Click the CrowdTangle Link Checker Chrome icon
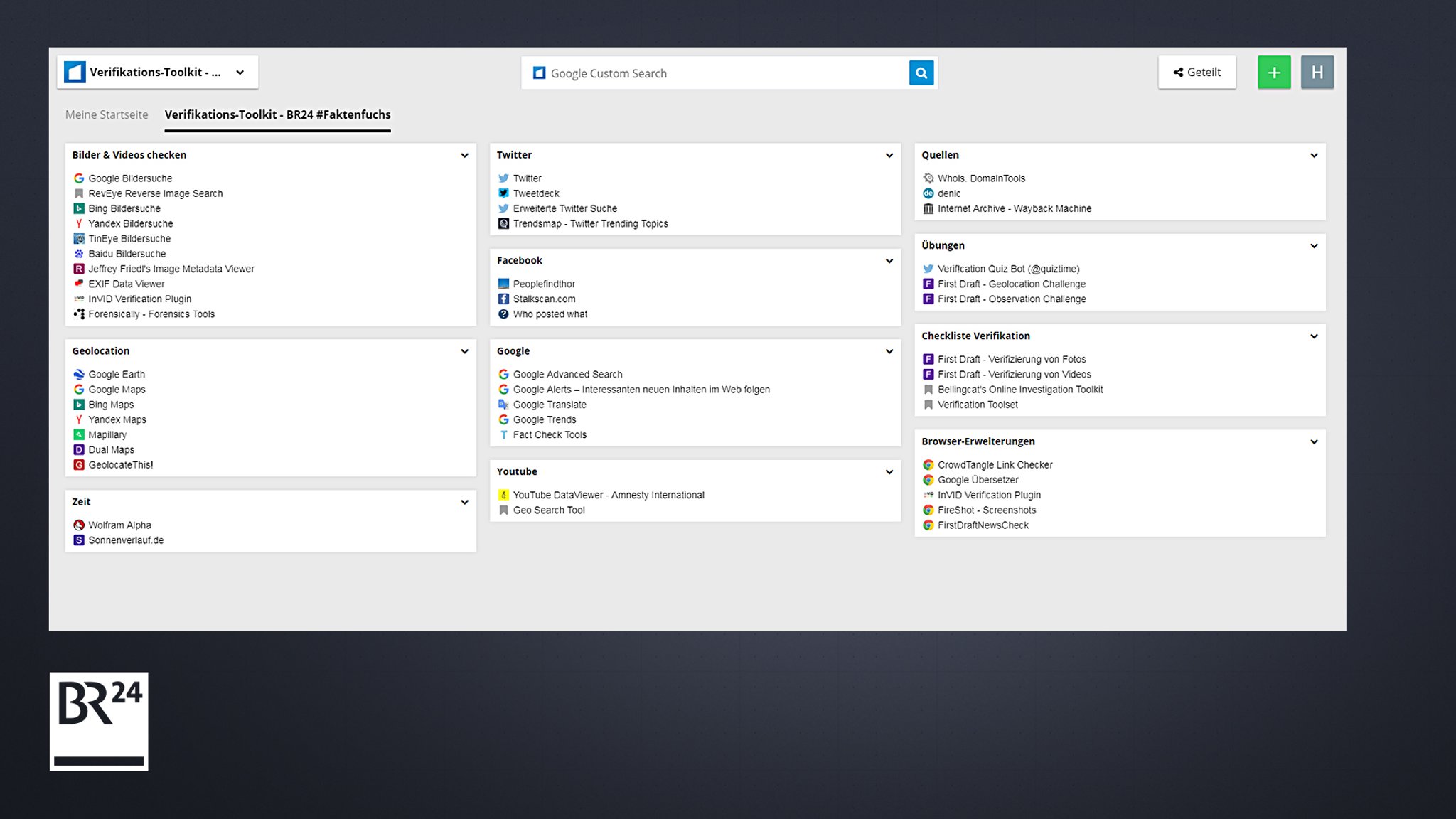Viewport: 1456px width, 819px height. pyautogui.click(x=928, y=465)
